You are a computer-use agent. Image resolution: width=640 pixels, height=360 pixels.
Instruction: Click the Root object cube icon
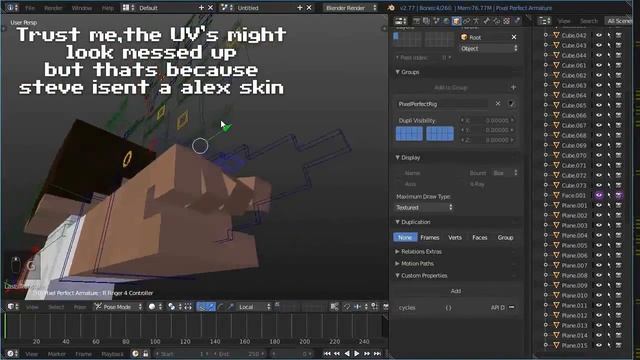pos(464,37)
